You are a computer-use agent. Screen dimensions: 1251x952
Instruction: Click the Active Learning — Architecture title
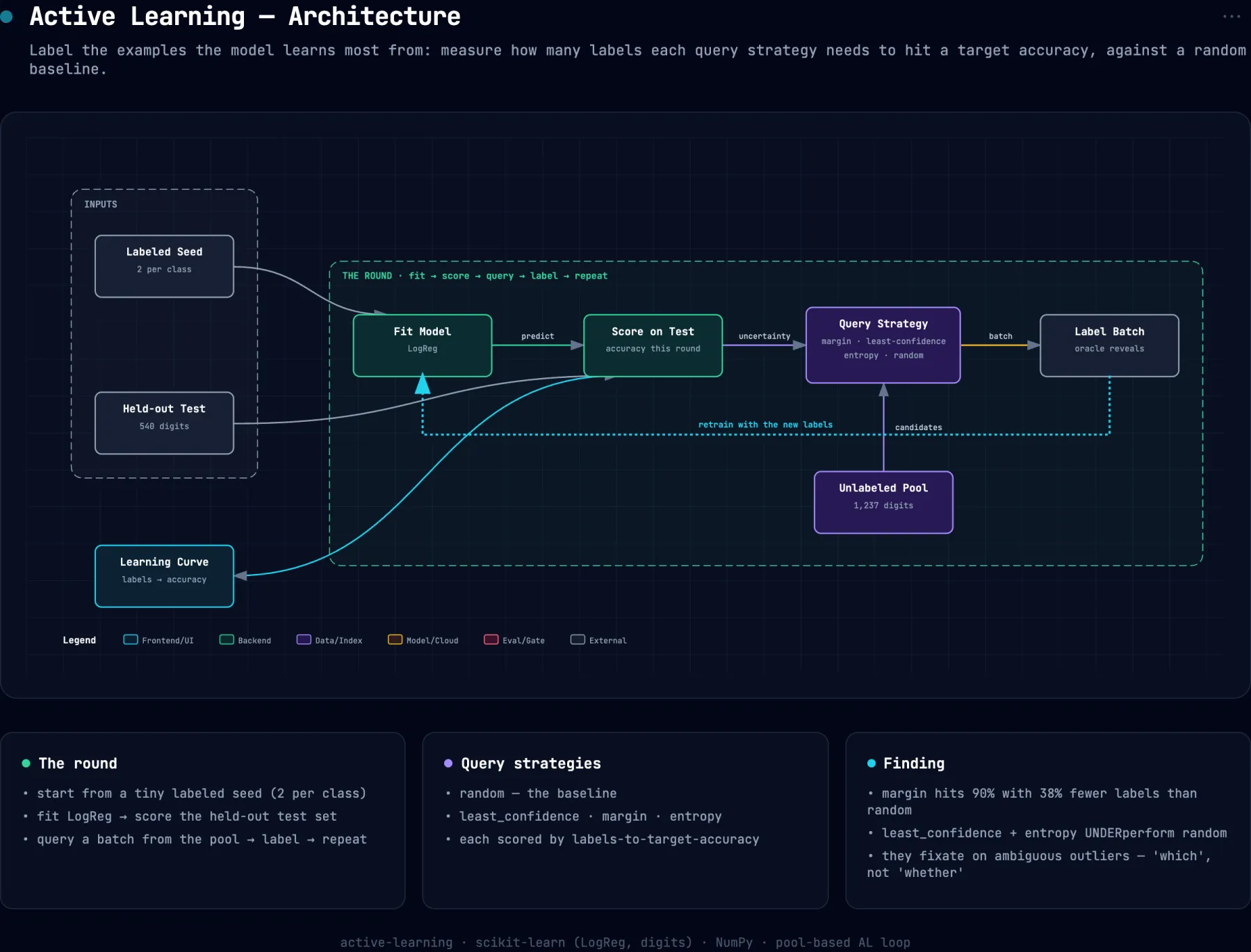click(245, 16)
